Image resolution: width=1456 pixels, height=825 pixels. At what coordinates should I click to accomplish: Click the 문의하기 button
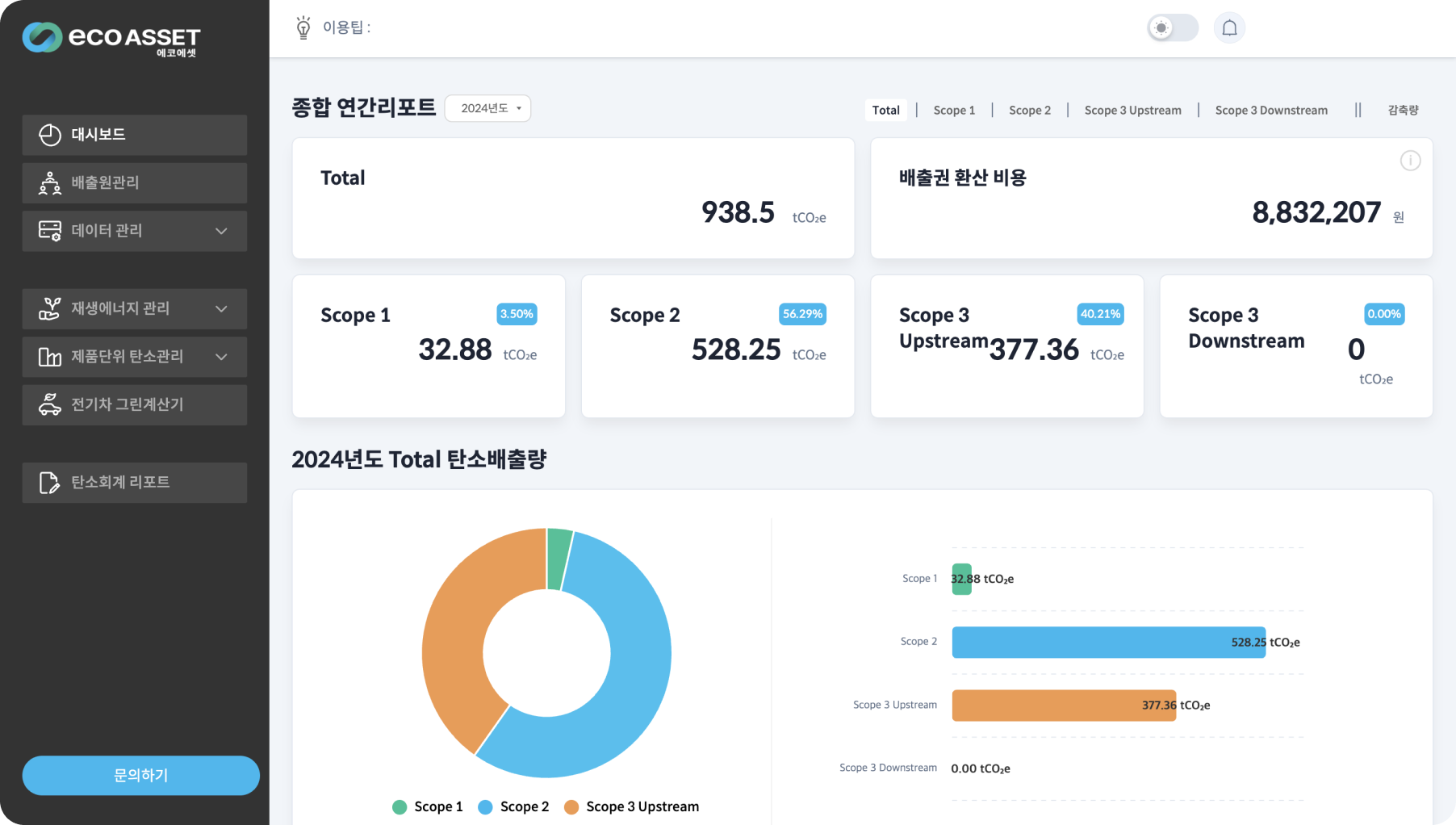coord(141,776)
